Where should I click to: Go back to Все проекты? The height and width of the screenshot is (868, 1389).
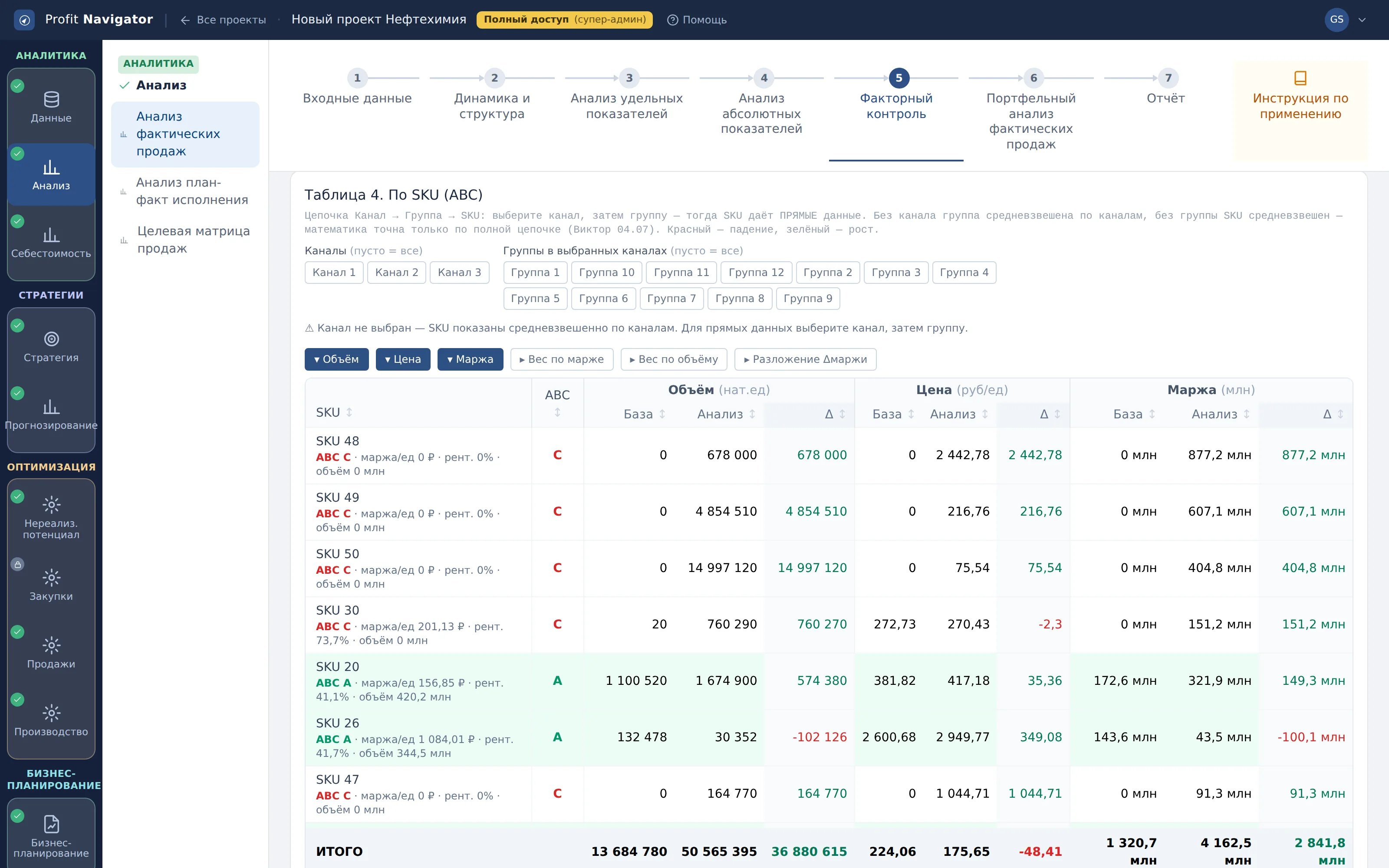click(223, 20)
